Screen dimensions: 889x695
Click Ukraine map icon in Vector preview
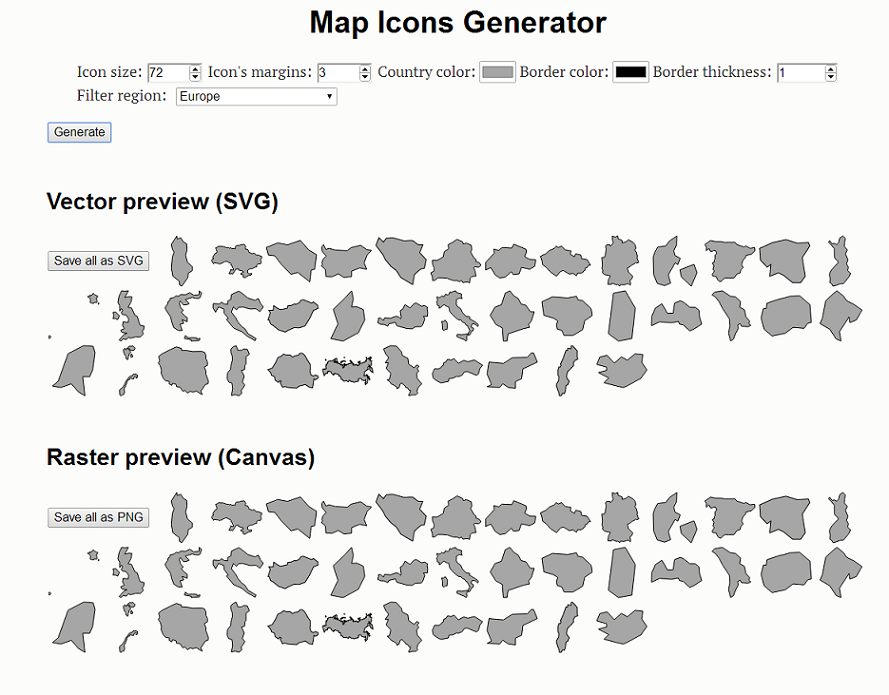pyautogui.click(x=236, y=259)
